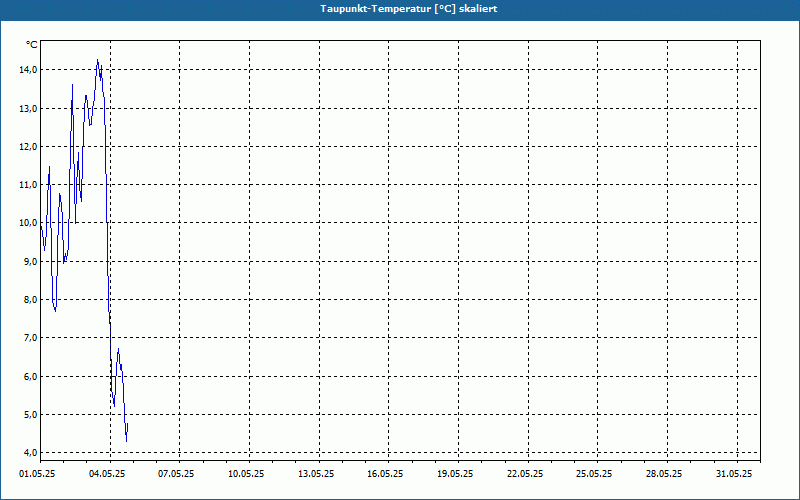This screenshot has height=500, width=800.
Task: Click the chart title "Taupunkt-Temperatur [°C] skaliert"
Action: (x=409, y=9)
